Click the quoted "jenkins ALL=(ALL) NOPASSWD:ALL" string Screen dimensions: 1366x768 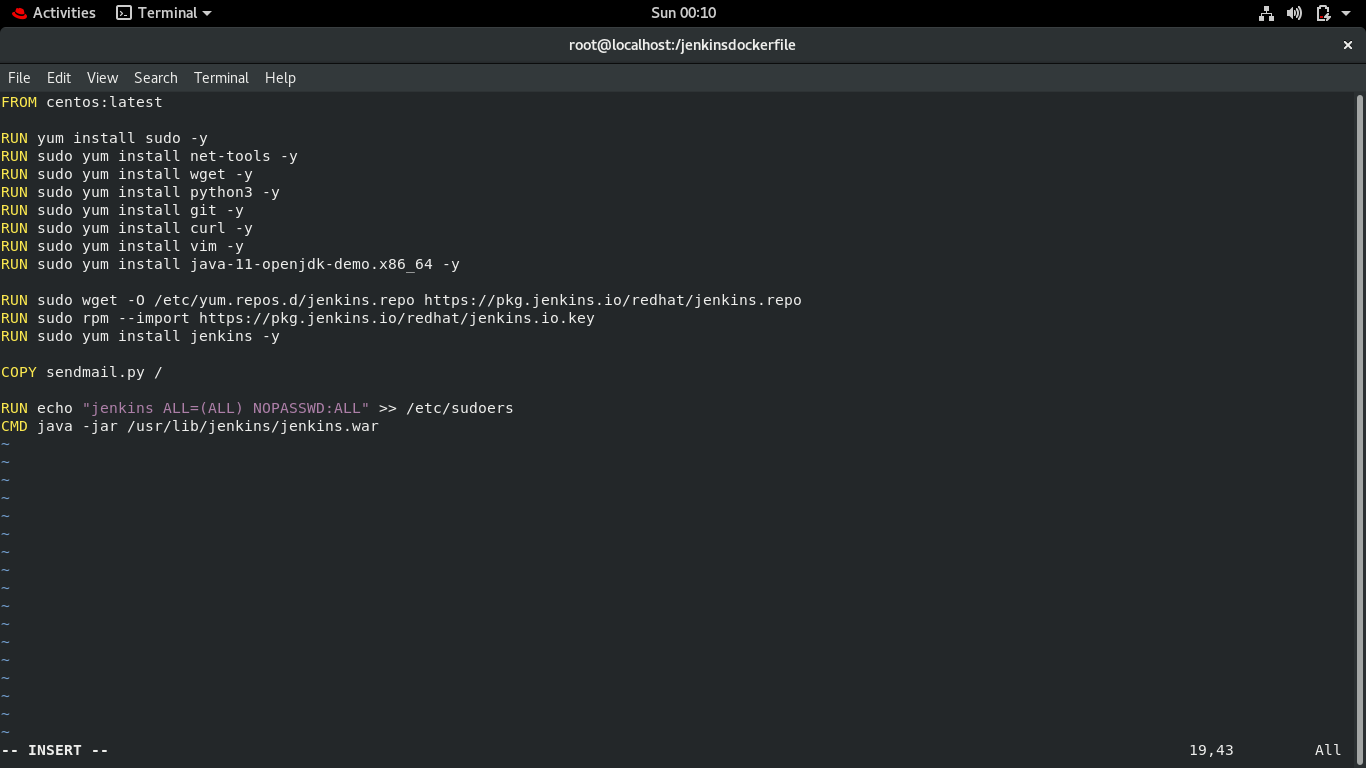pyautogui.click(x=226, y=408)
